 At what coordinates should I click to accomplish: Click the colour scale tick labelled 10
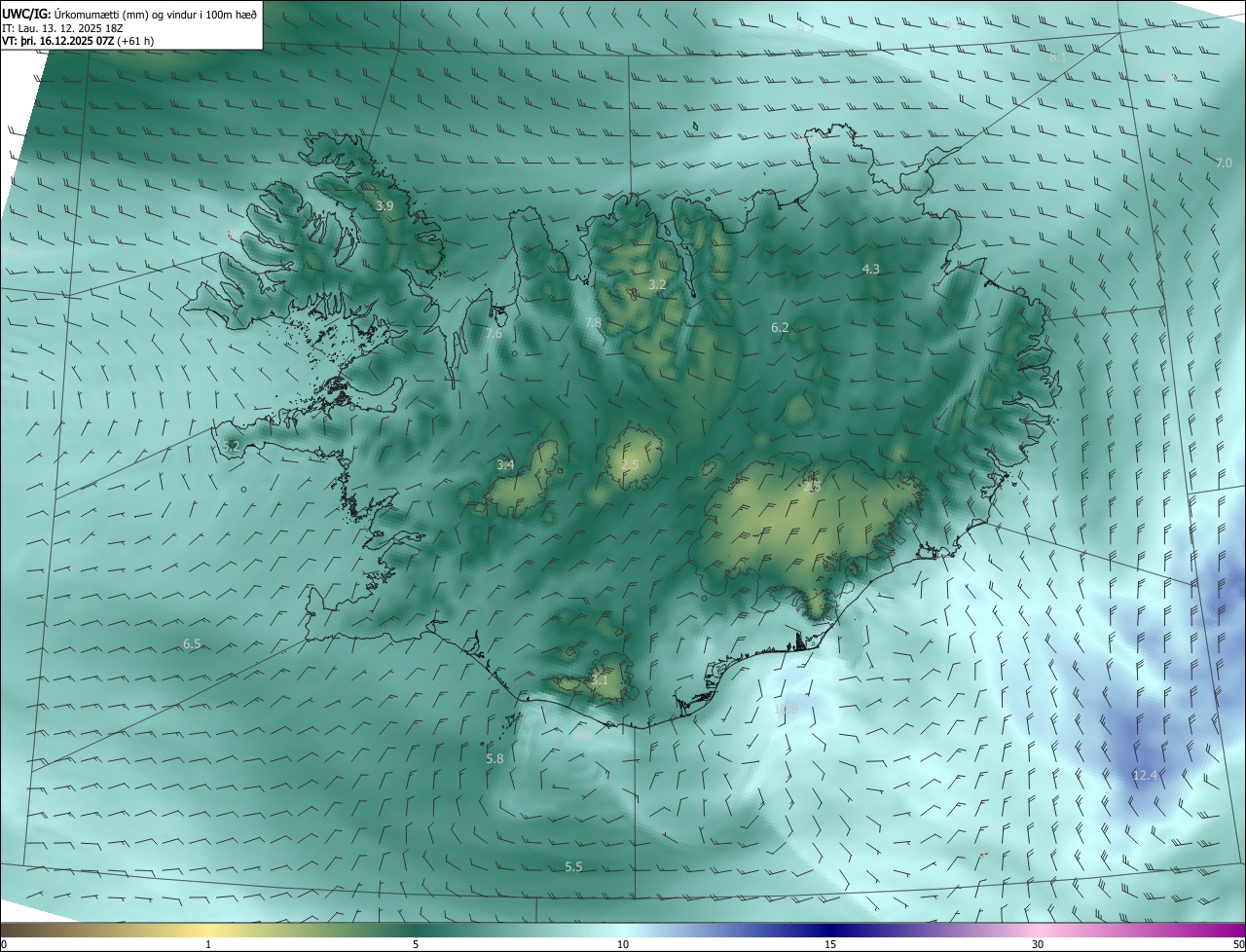pos(623,945)
